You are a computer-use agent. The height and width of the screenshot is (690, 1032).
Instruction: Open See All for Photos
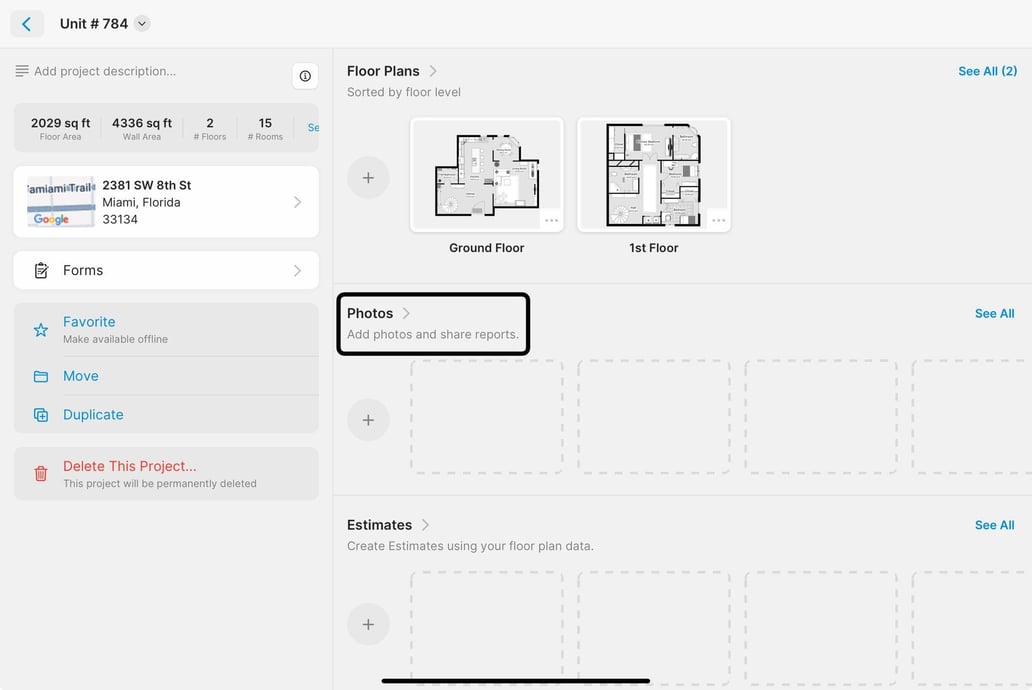click(x=994, y=313)
